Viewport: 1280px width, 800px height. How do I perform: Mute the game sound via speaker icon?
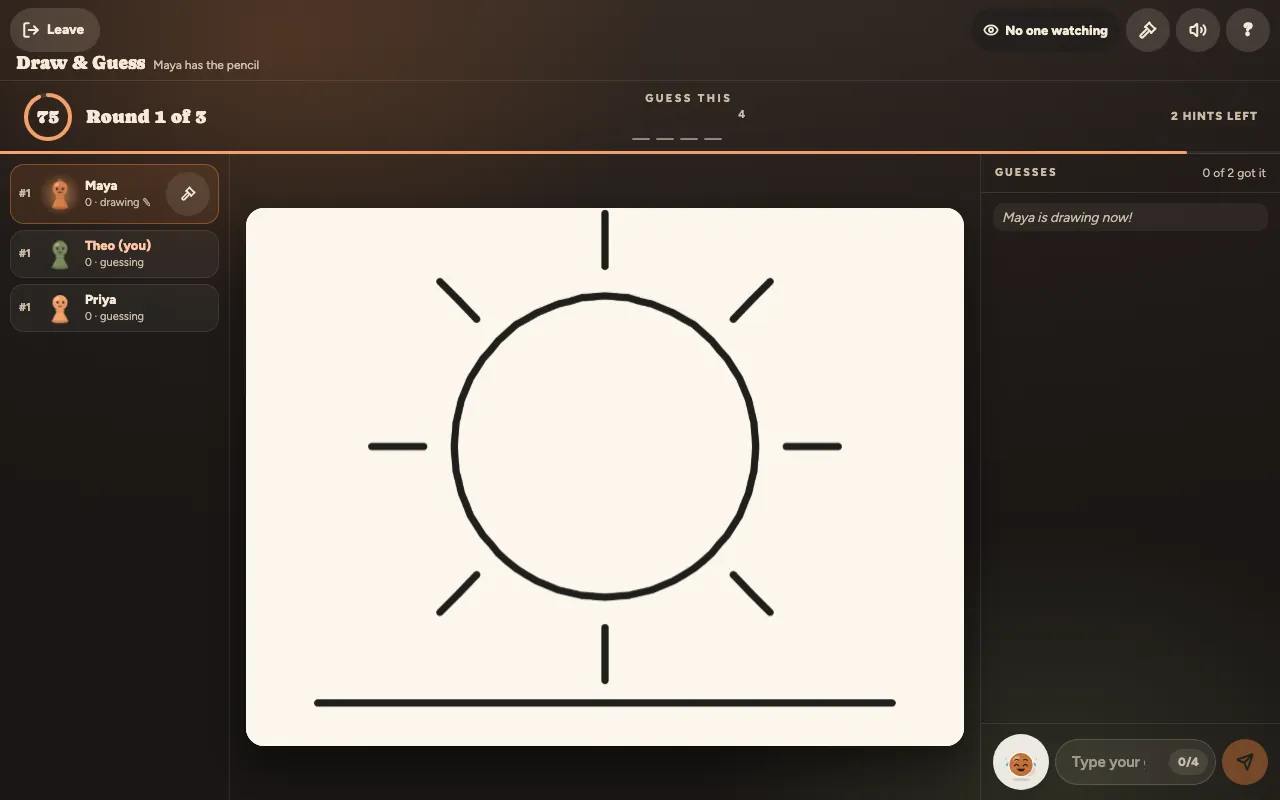1198,30
